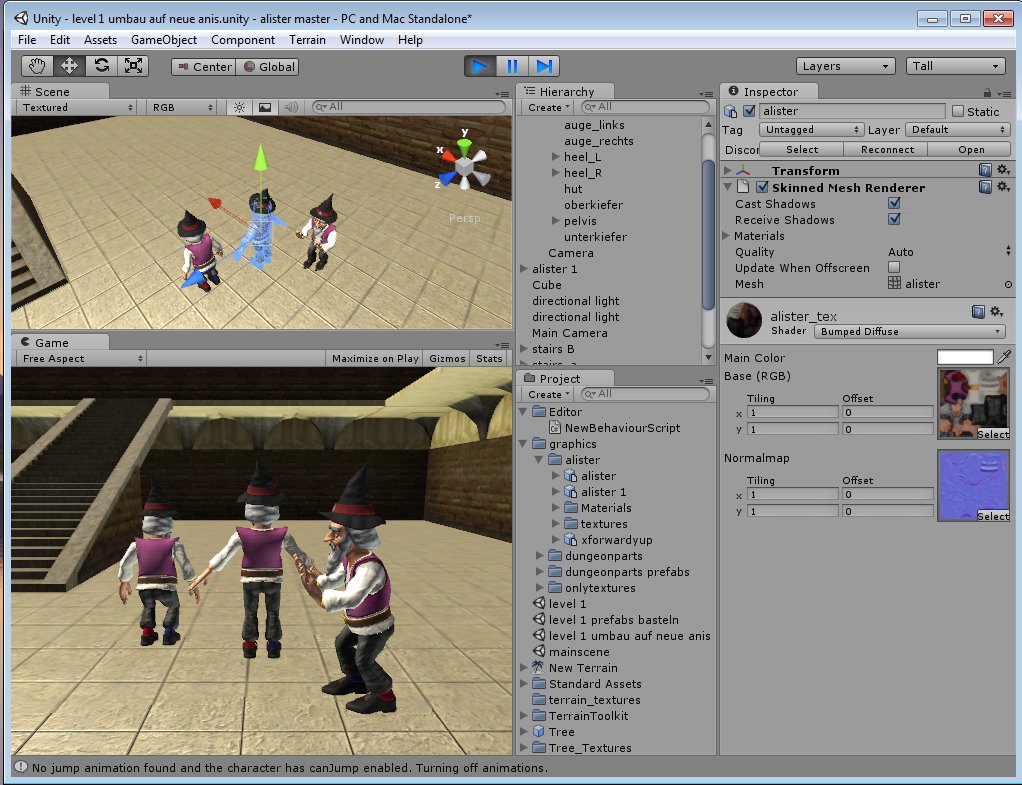Click the eyedropper next to Main Color
The height and width of the screenshot is (785, 1022).
[x=1005, y=357]
